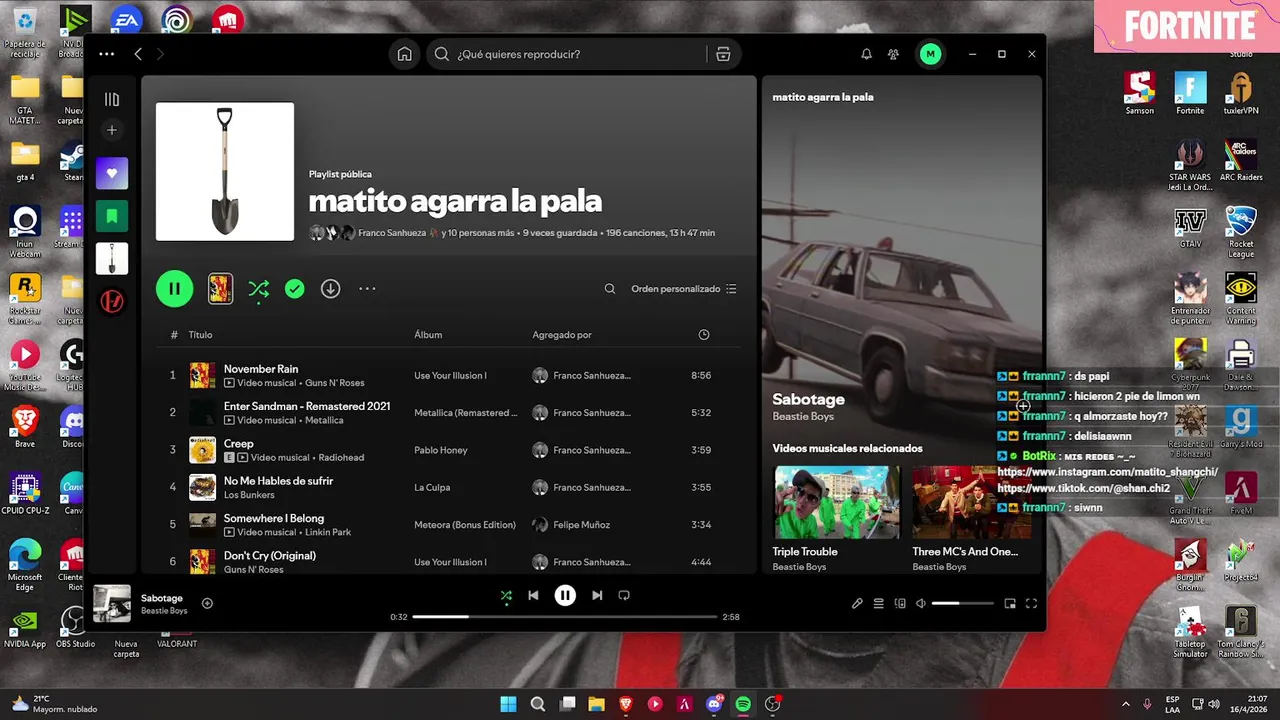Open the notifications bell in Spotify

[x=866, y=54]
